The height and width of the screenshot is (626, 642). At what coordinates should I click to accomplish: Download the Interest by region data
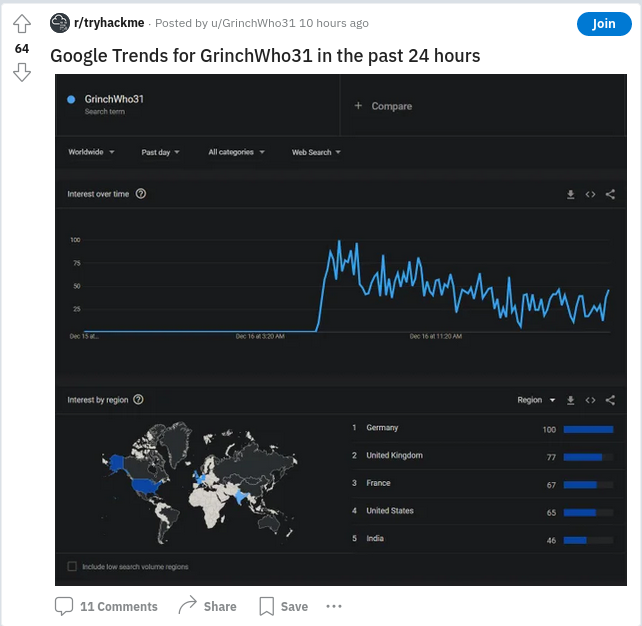(x=570, y=400)
